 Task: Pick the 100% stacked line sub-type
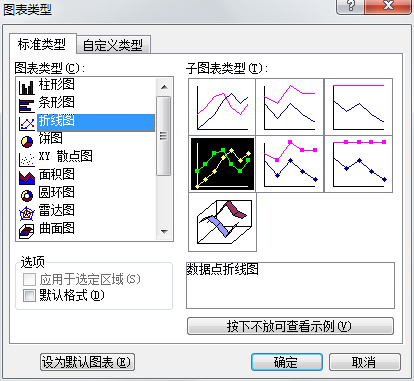coord(358,107)
